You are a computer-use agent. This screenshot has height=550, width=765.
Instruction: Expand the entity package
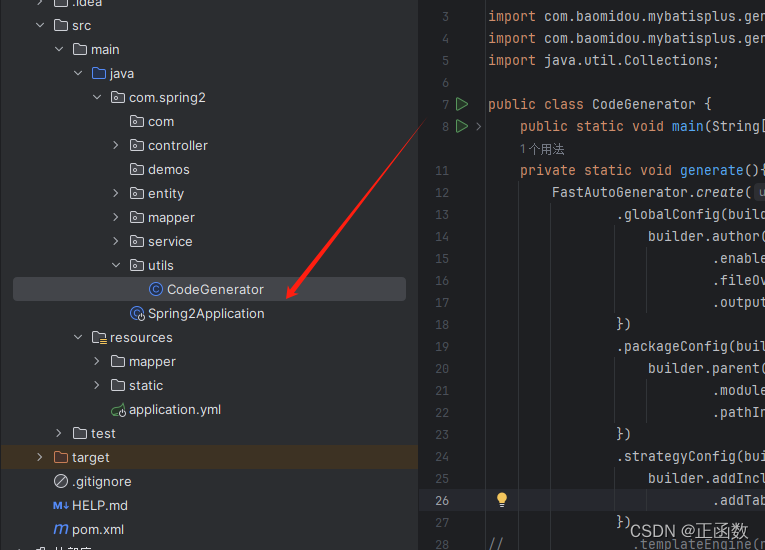click(x=116, y=193)
